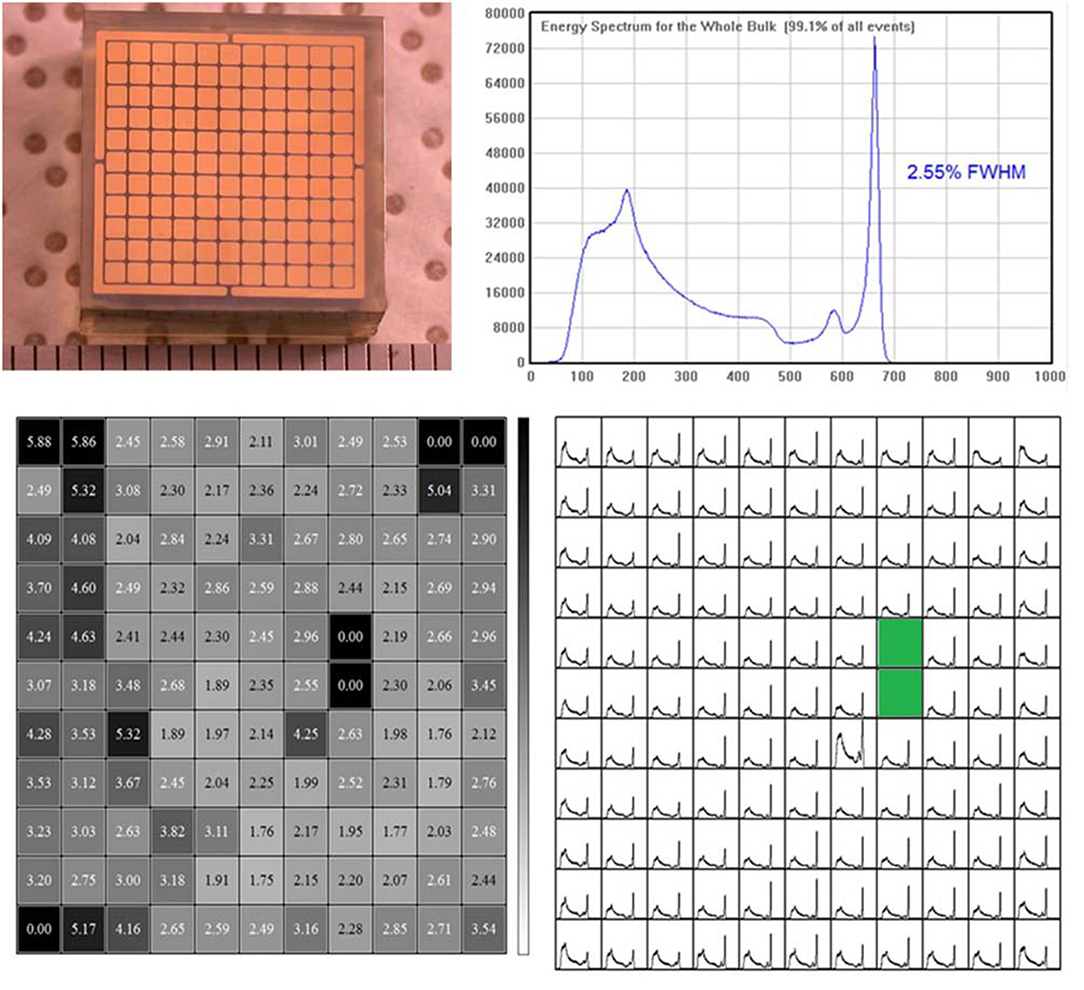The width and height of the screenshot is (1084, 990).
Task: Select the map cell showing 2.06
Action: [439, 685]
